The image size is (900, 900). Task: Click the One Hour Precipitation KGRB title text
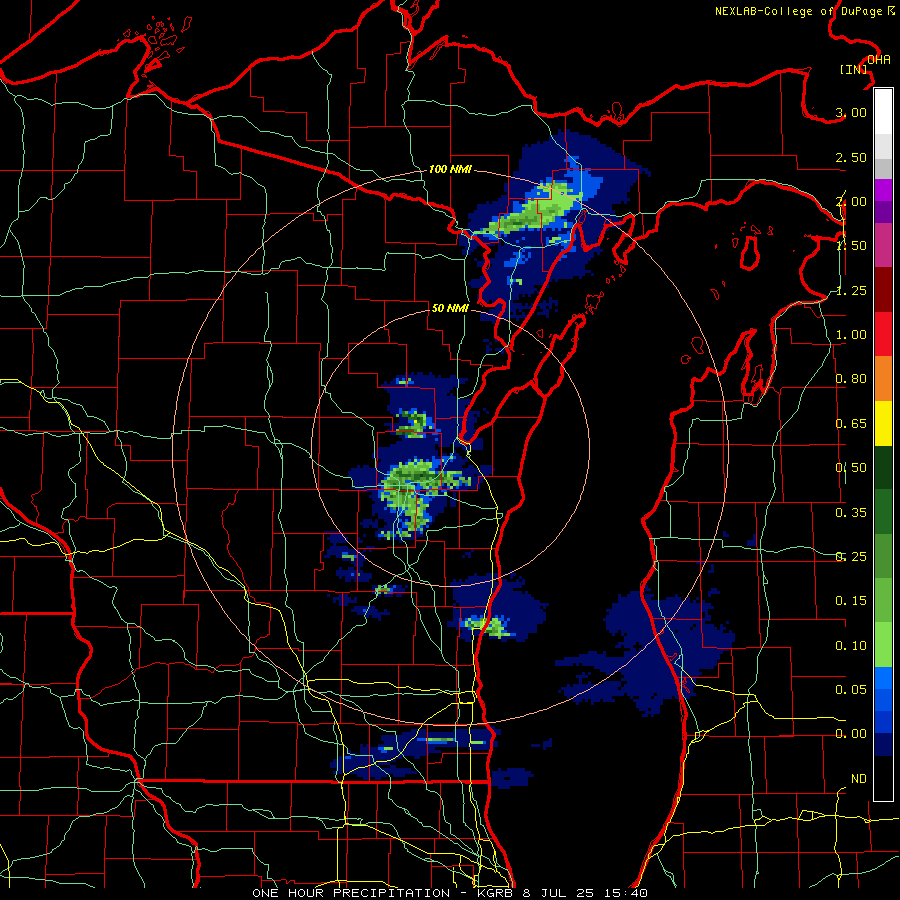pos(450,893)
